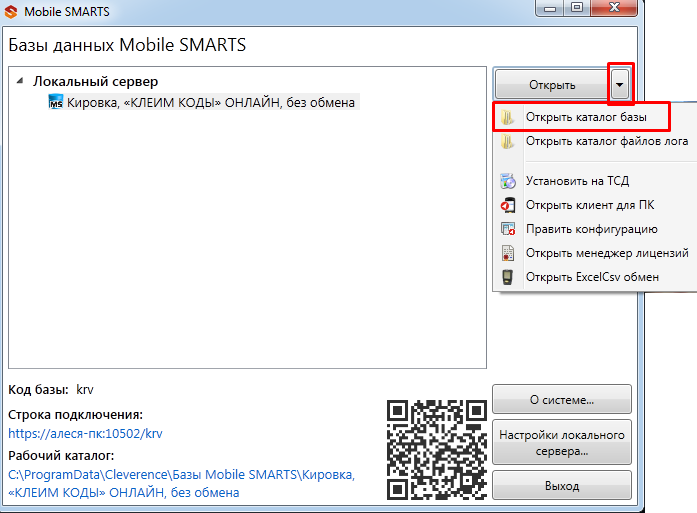Image resolution: width=697 pixels, height=513 pixels.
Task: Click the Строка подключения: label
Action: point(76,414)
